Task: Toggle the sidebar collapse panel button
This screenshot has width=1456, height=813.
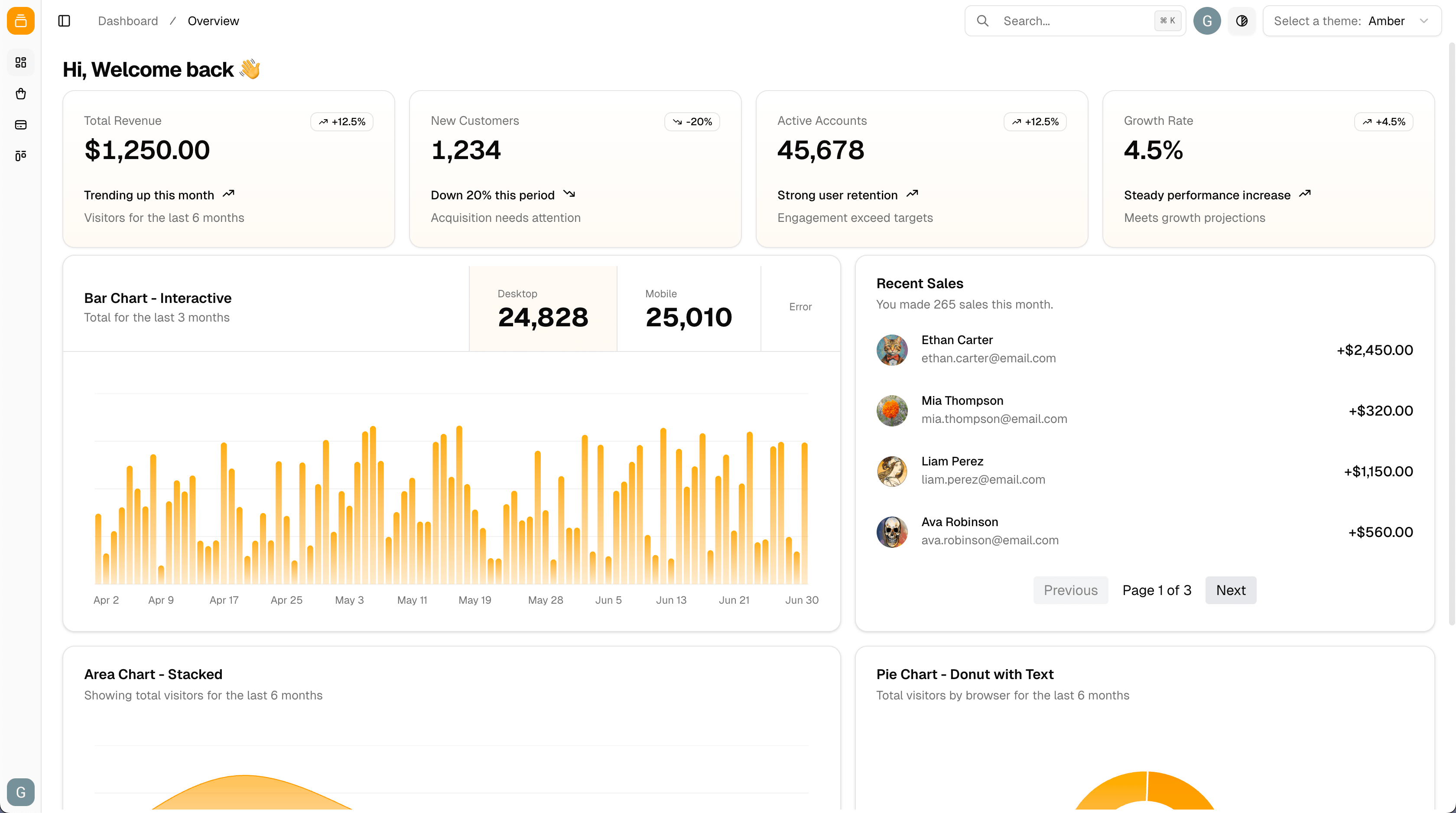Action: (64, 21)
